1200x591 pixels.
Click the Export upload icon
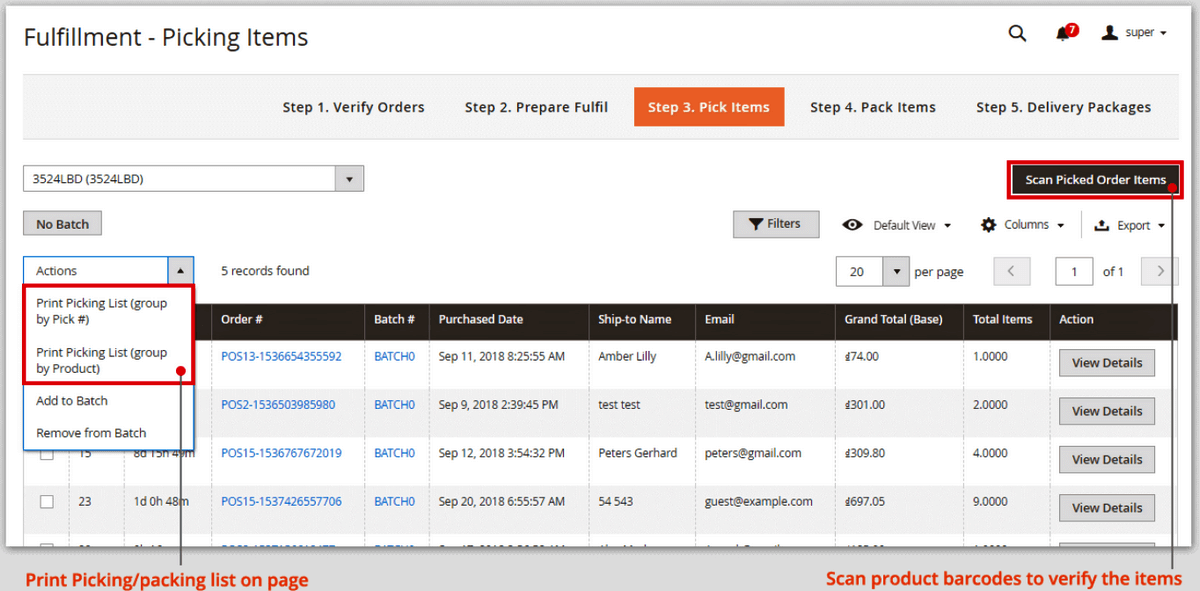point(1102,226)
